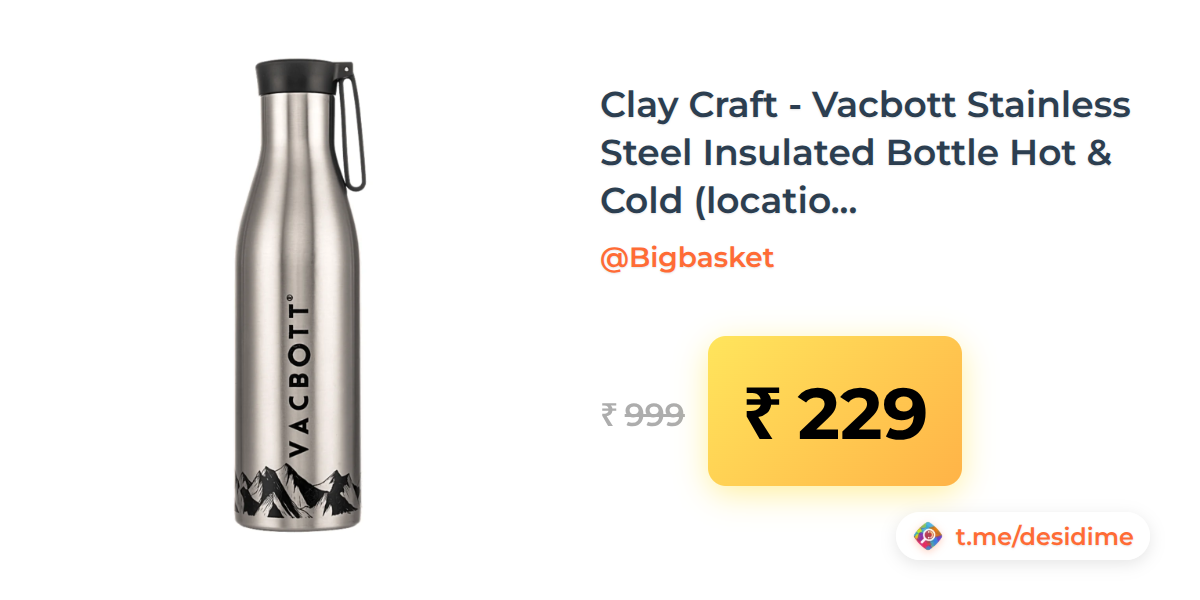This screenshot has height=600, width=1200.
Task: Click the vertical VACBOTT logo on the bottle
Action: coord(298,376)
